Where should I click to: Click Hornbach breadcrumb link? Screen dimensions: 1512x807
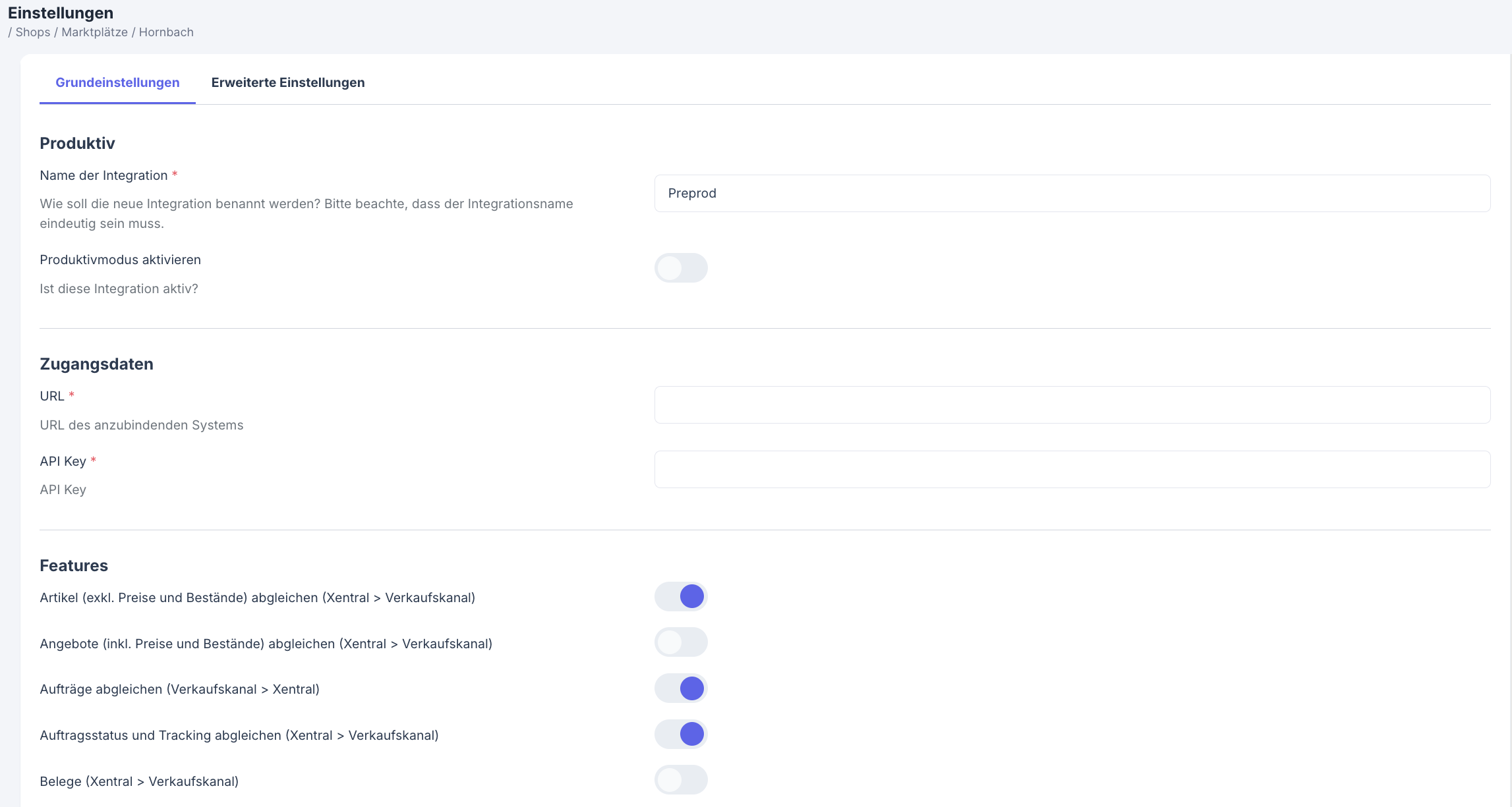(166, 32)
